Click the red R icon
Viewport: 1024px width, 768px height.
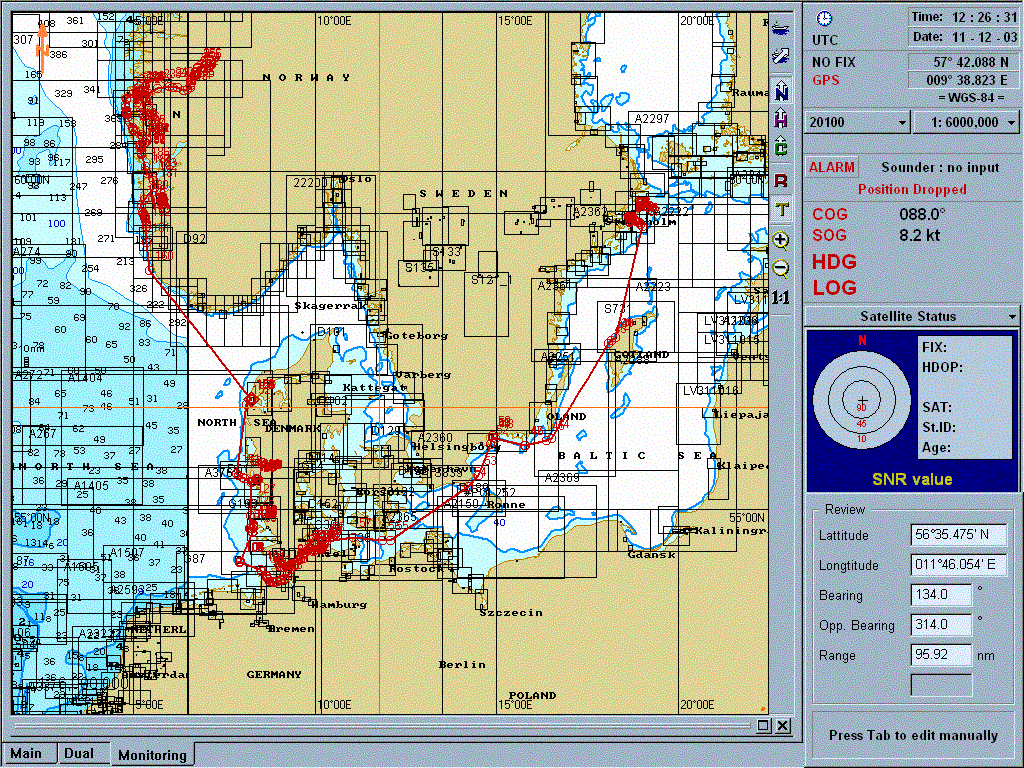coord(781,180)
